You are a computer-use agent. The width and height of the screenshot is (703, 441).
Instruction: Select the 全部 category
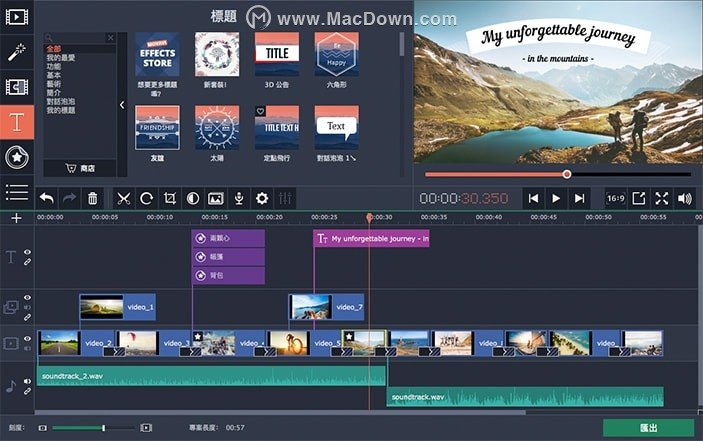(54, 49)
